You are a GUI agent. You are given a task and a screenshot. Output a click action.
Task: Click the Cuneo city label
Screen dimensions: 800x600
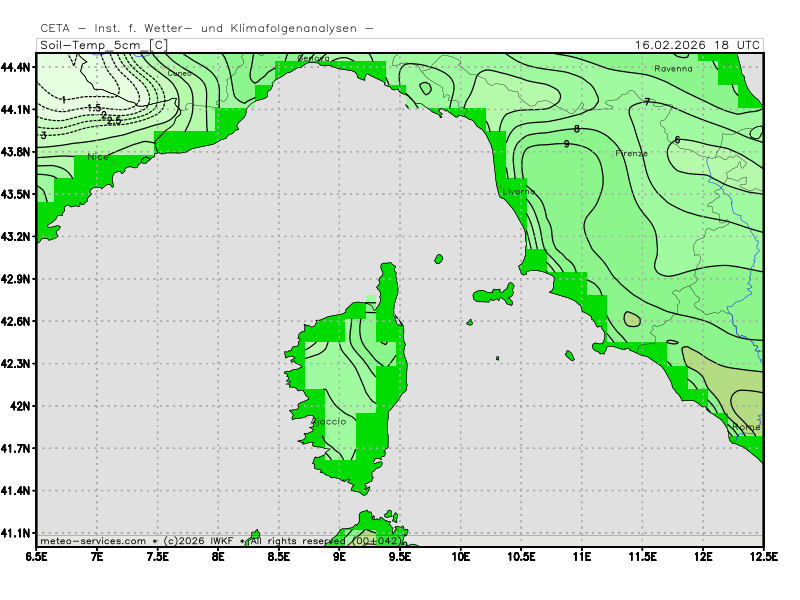point(180,73)
